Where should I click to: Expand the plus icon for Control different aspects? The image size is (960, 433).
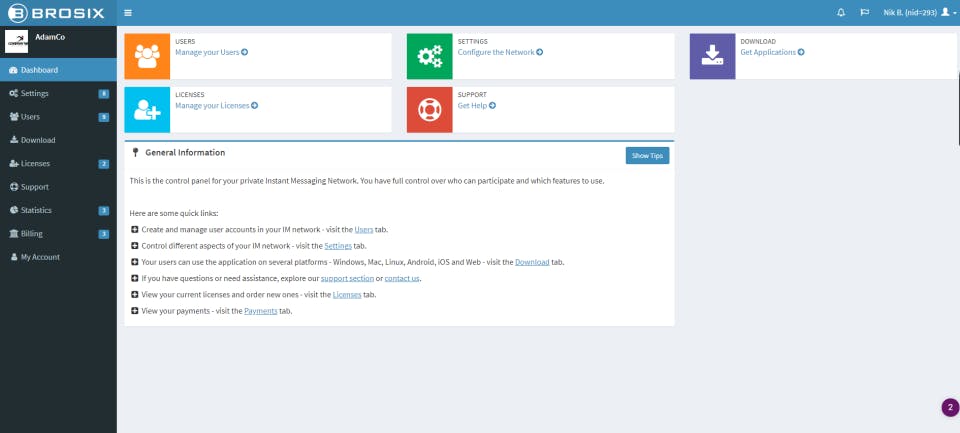[135, 246]
